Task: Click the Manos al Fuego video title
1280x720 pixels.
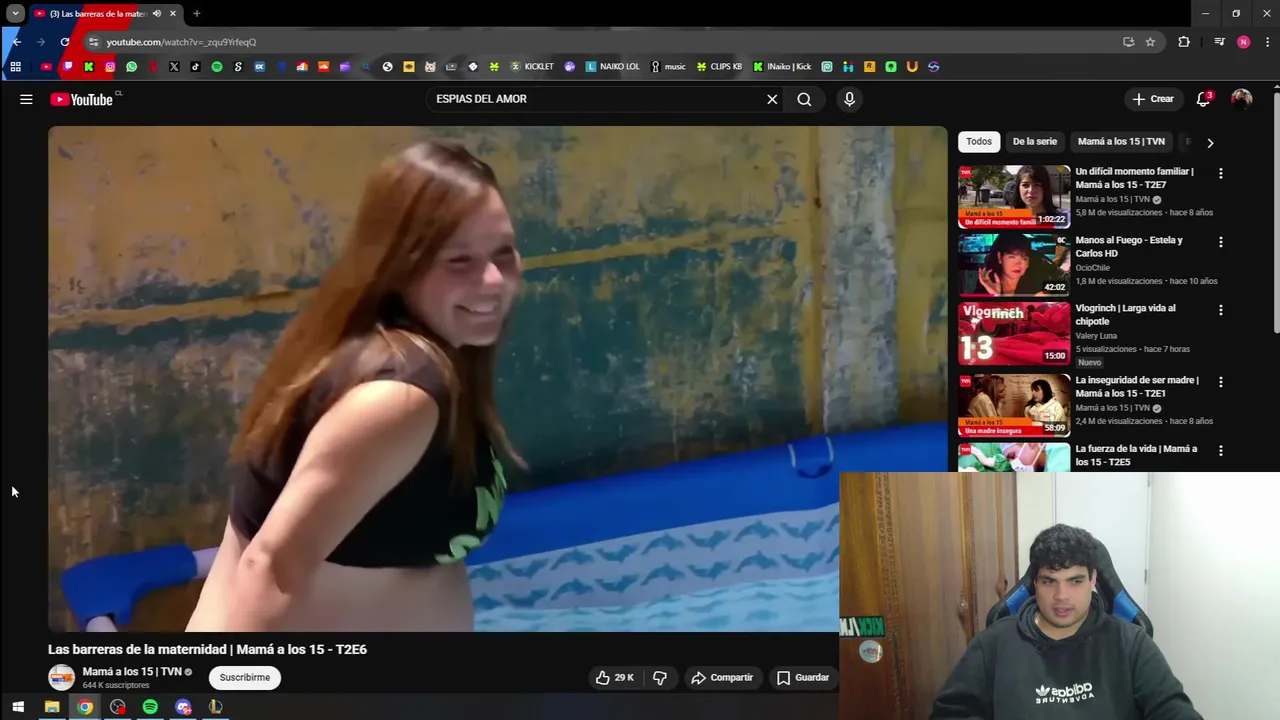Action: click(1129, 246)
